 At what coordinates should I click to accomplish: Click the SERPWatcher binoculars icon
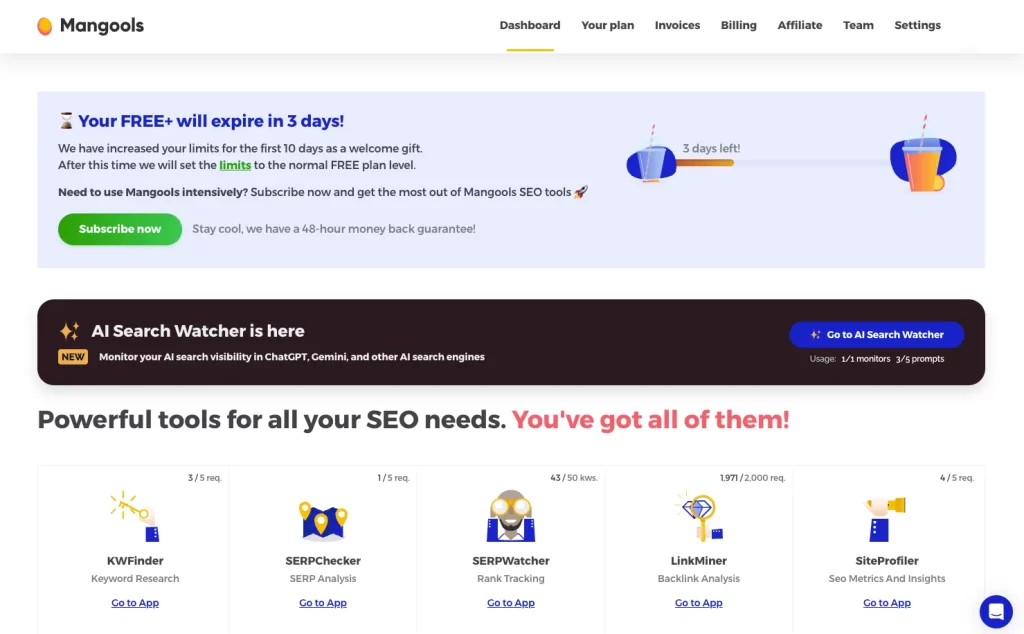click(511, 516)
